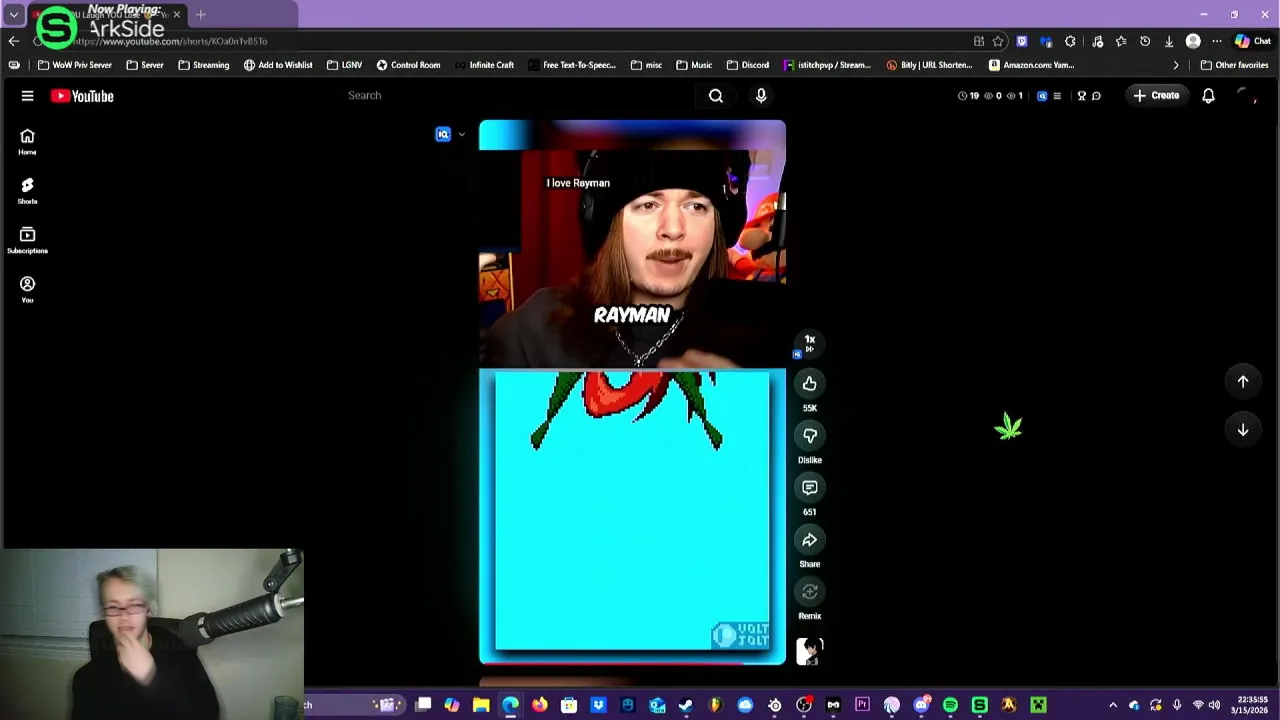1280x720 pixels.
Task: Open the favorites list icon
Action: pos(1121,41)
